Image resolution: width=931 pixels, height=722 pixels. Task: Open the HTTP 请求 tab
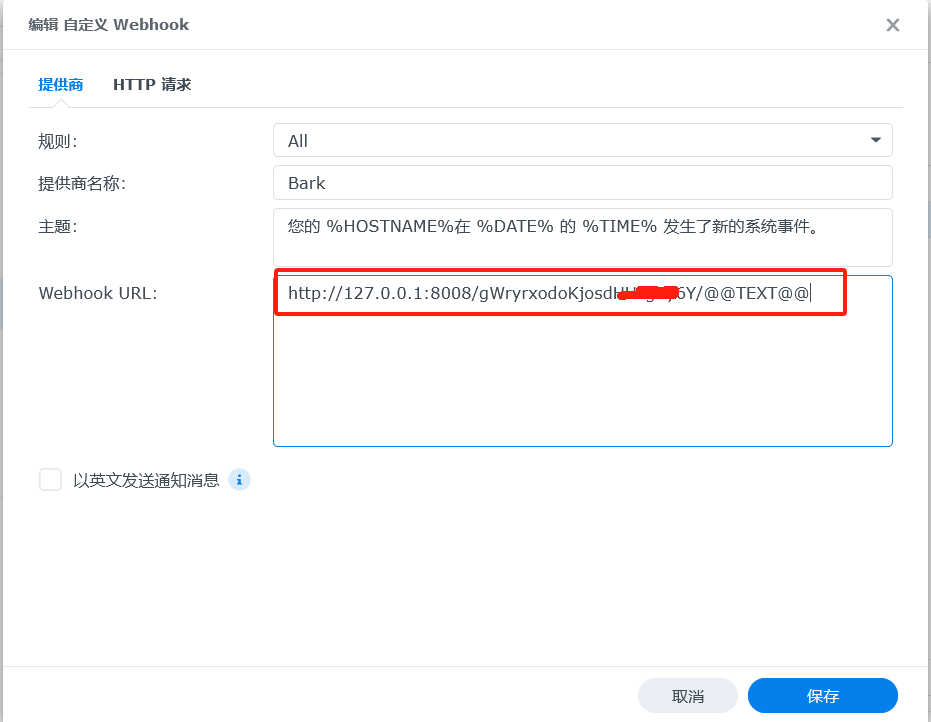point(152,85)
